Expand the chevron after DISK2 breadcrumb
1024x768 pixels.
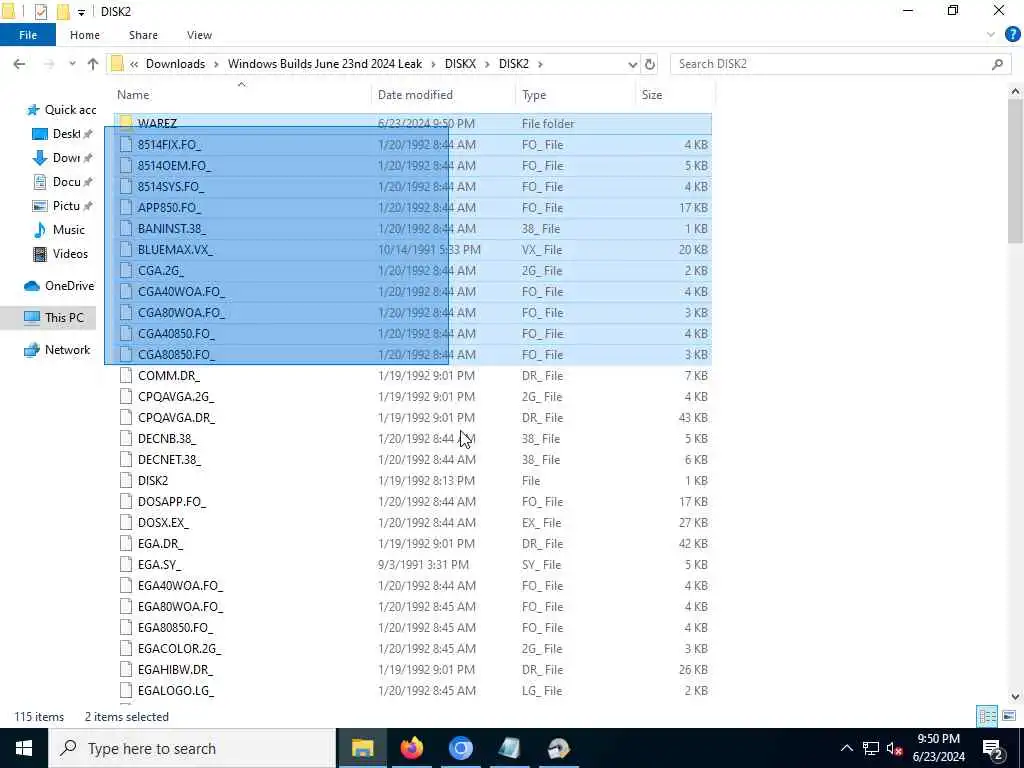pyautogui.click(x=540, y=64)
